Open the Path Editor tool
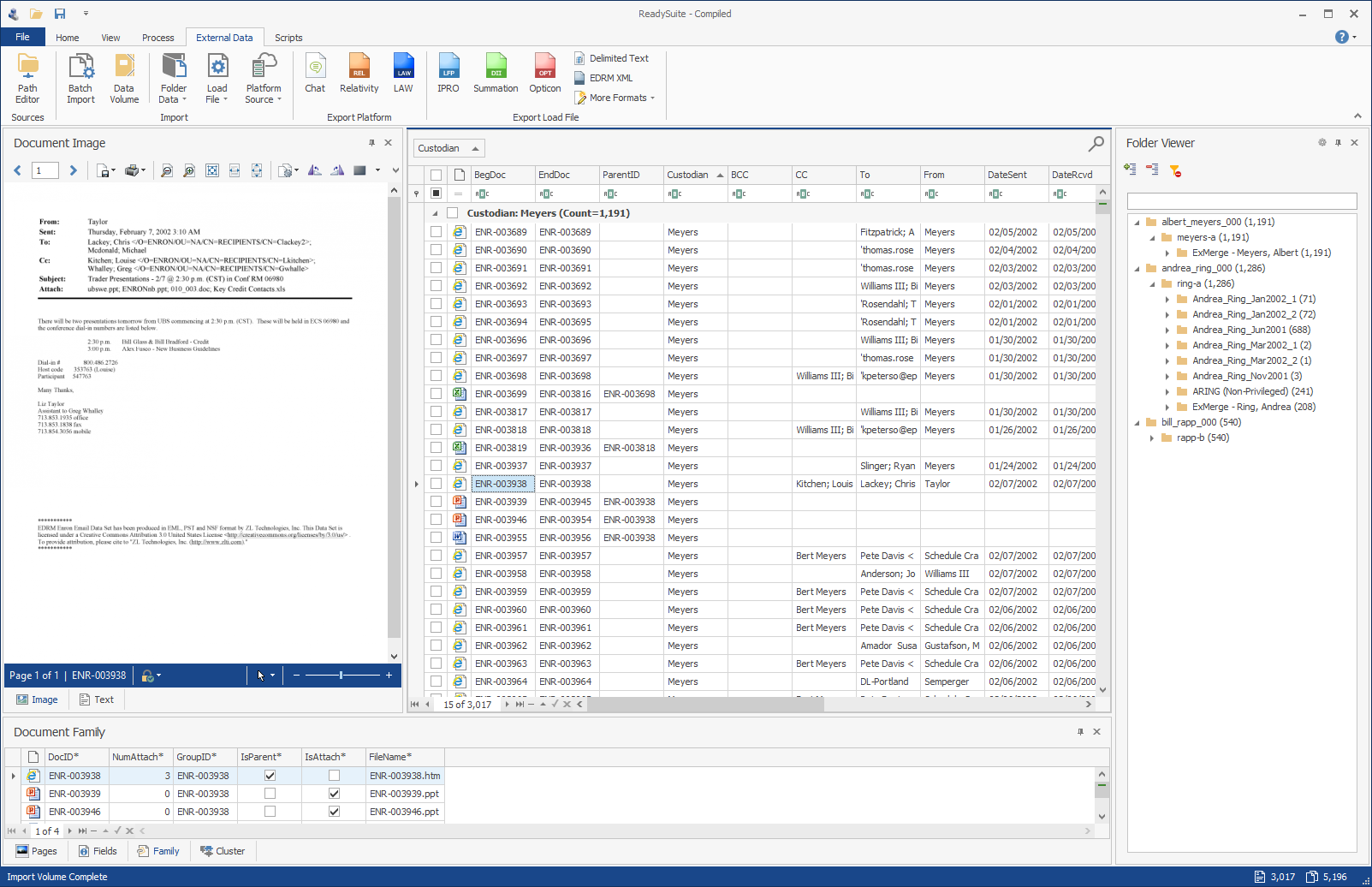 click(27, 78)
